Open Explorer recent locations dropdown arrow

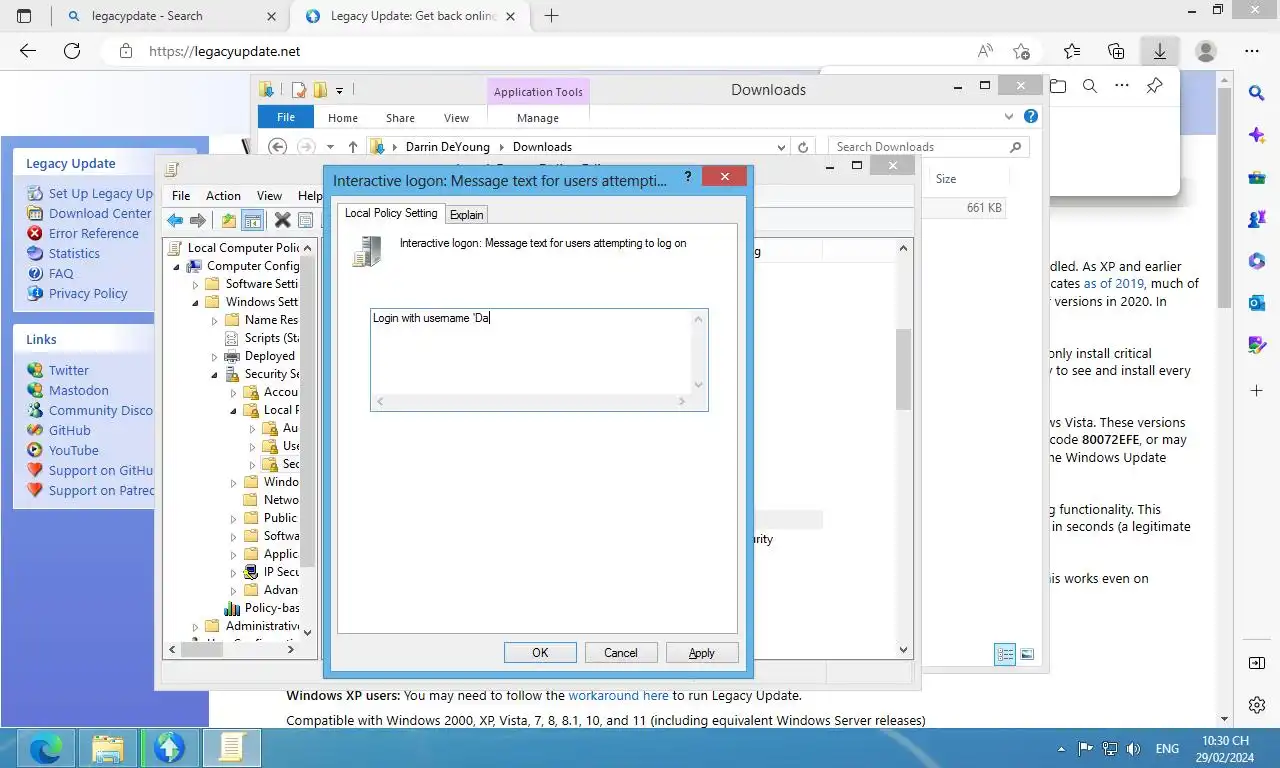pyautogui.click(x=331, y=146)
